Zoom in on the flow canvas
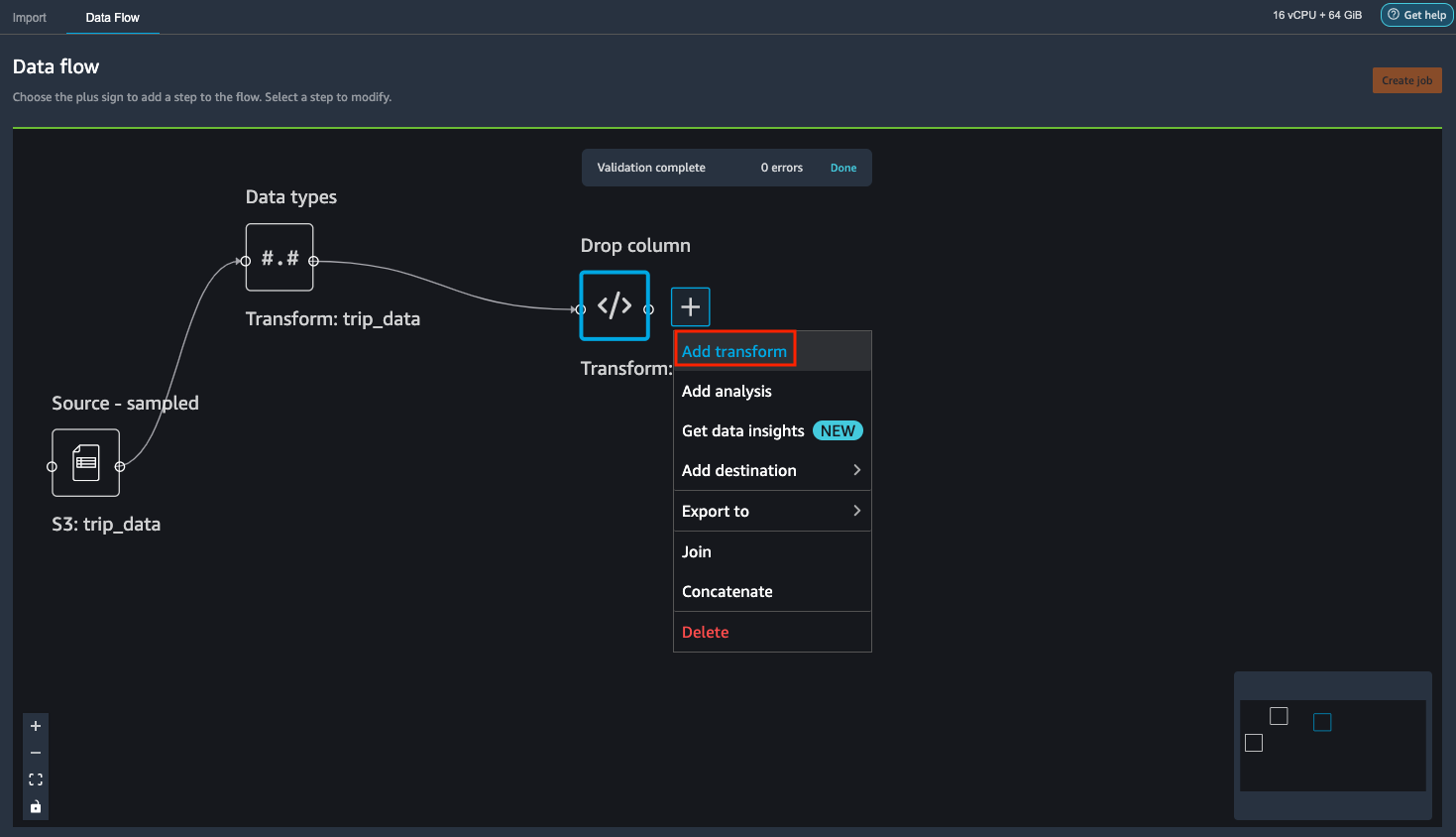 click(35, 726)
